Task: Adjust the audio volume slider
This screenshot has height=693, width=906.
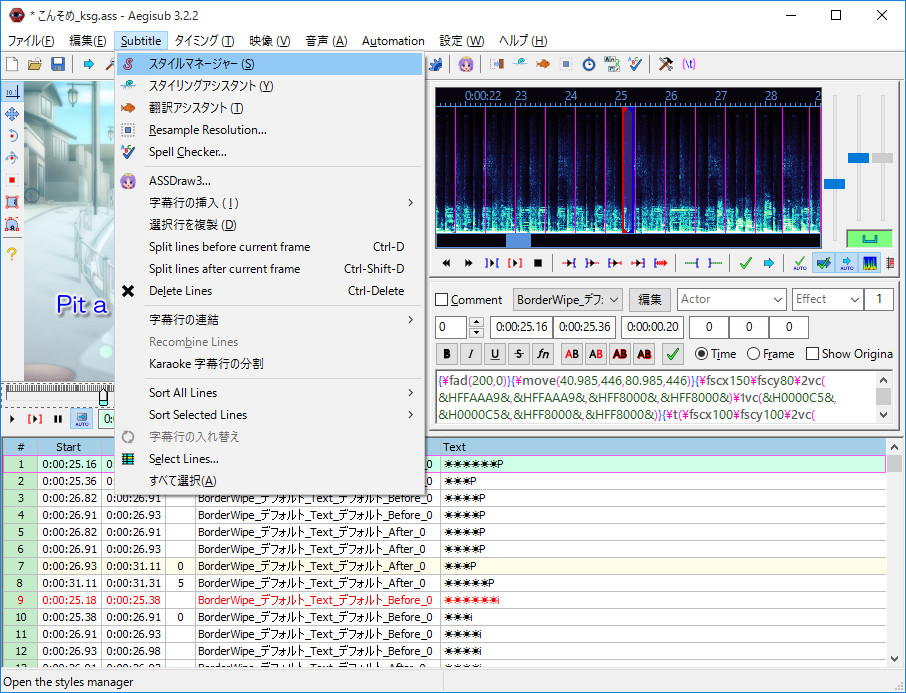Action: tap(882, 158)
